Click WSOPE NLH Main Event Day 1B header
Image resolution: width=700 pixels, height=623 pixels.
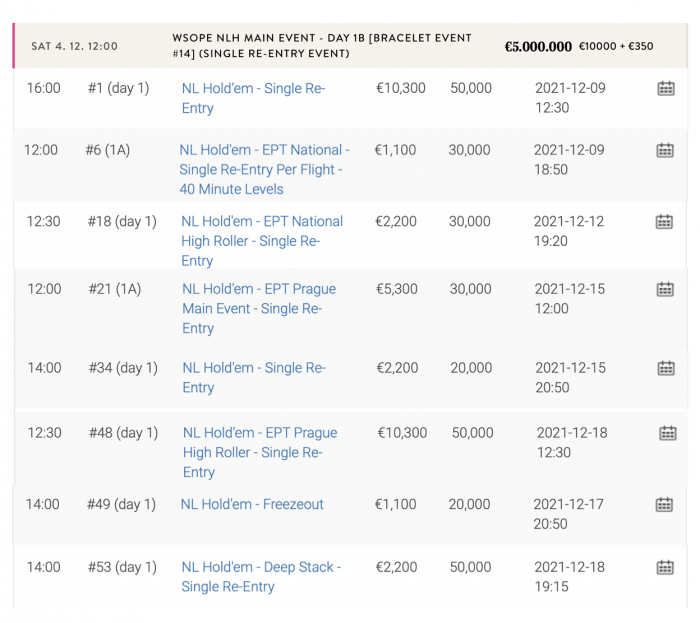click(321, 46)
